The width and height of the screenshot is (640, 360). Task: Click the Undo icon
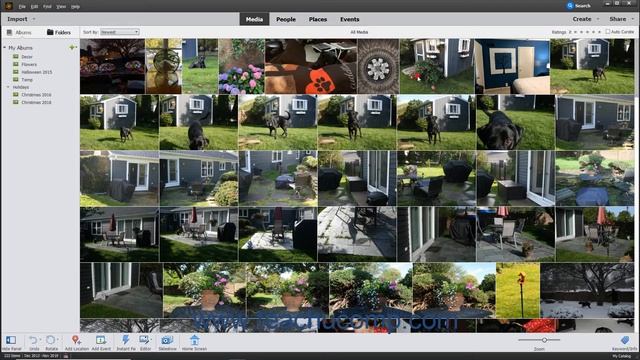tap(33, 340)
